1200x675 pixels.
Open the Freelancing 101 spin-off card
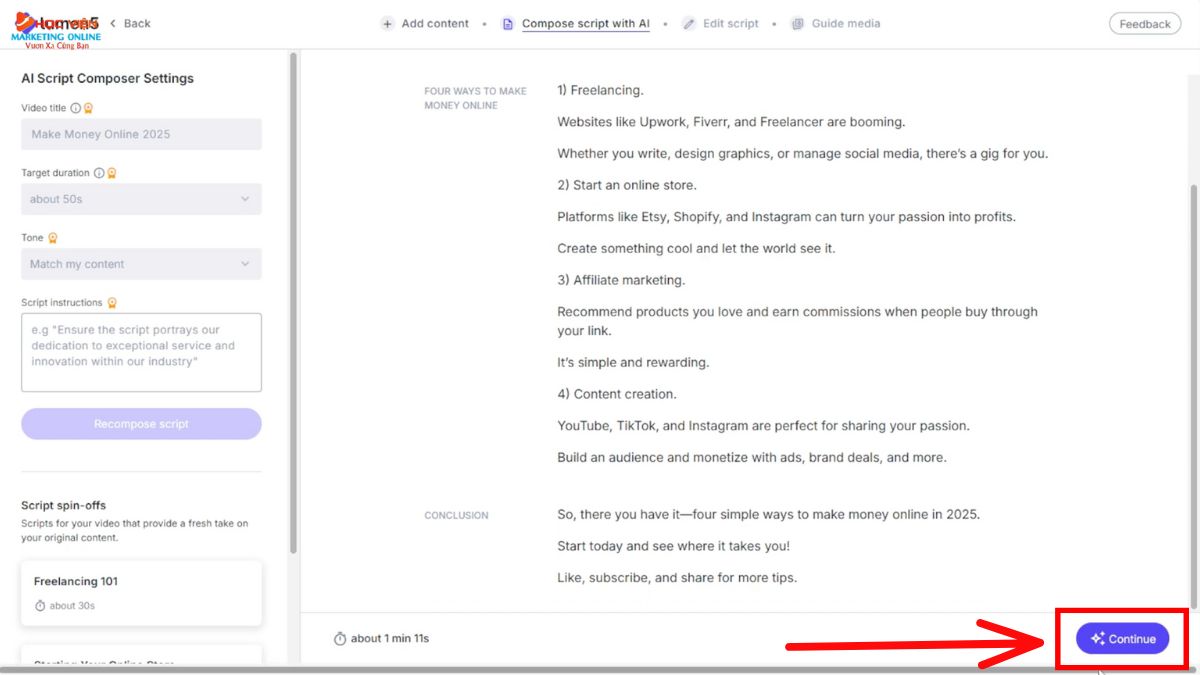141,593
